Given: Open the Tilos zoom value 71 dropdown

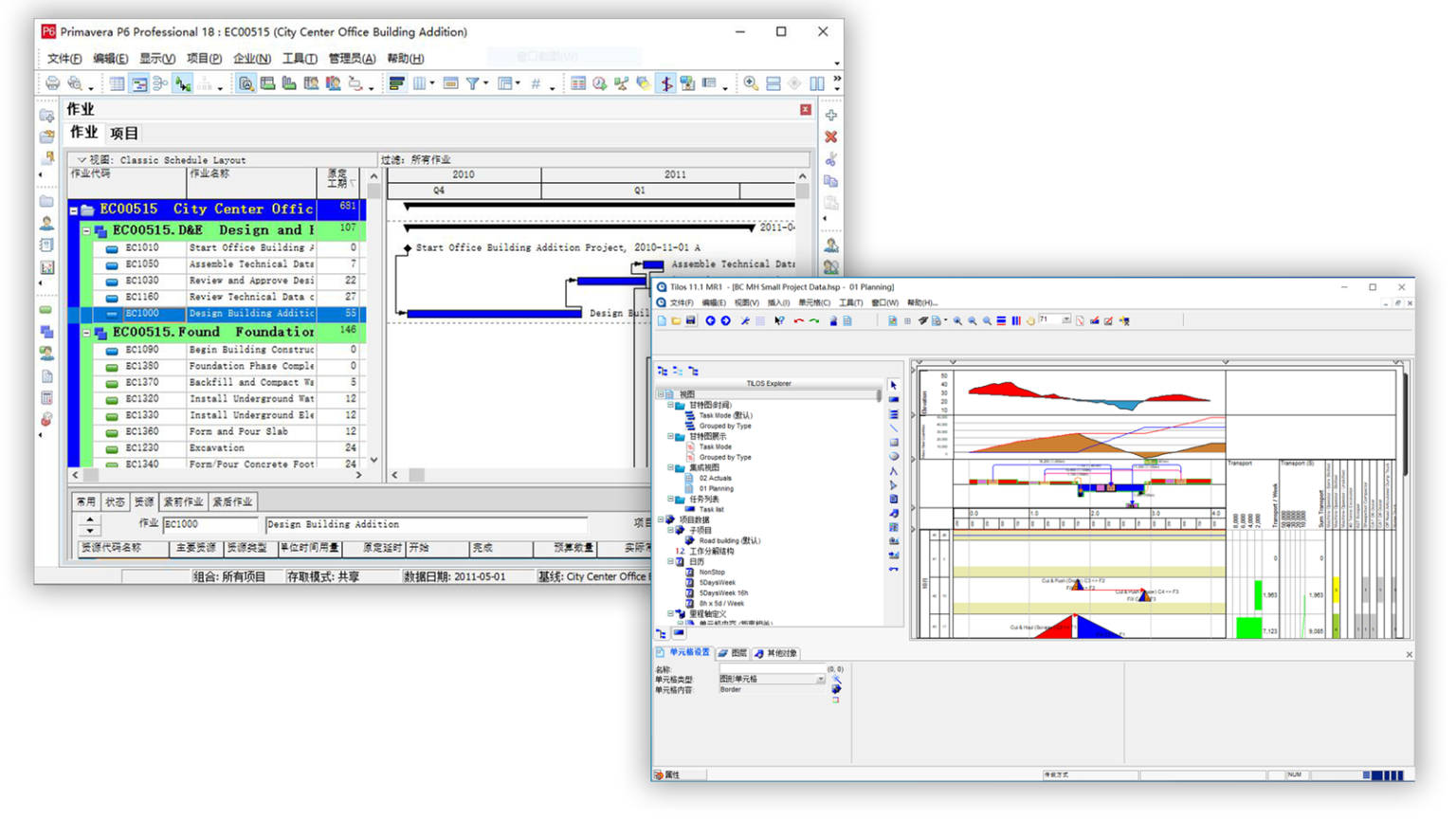Looking at the screenshot, I should tap(1066, 320).
